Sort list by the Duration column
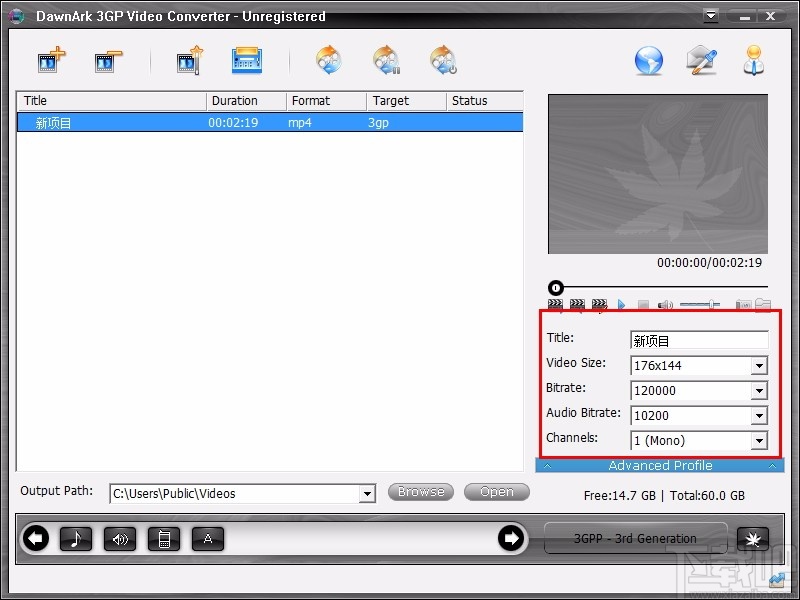Screen dimensions: 800x600 (238, 100)
